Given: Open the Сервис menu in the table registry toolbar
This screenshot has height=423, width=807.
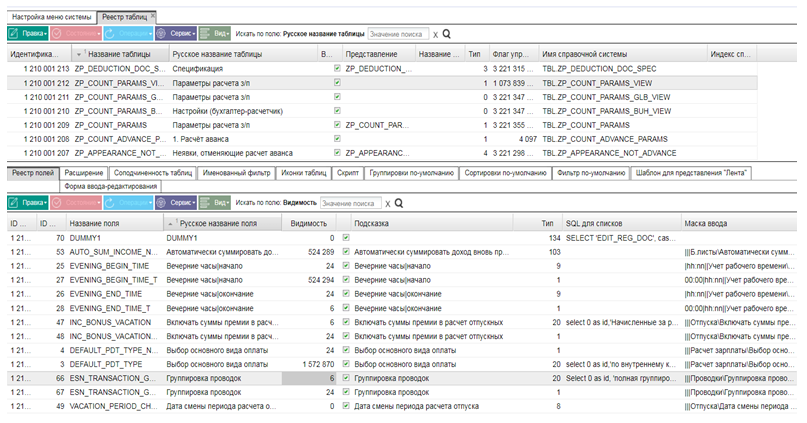Looking at the screenshot, I should (176, 33).
